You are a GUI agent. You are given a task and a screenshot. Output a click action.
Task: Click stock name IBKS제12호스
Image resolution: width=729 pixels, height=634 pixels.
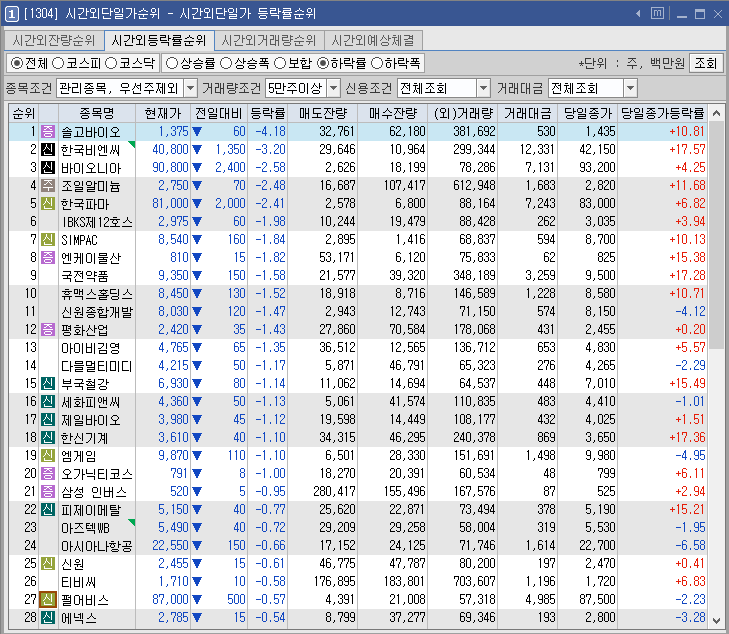click(x=97, y=222)
